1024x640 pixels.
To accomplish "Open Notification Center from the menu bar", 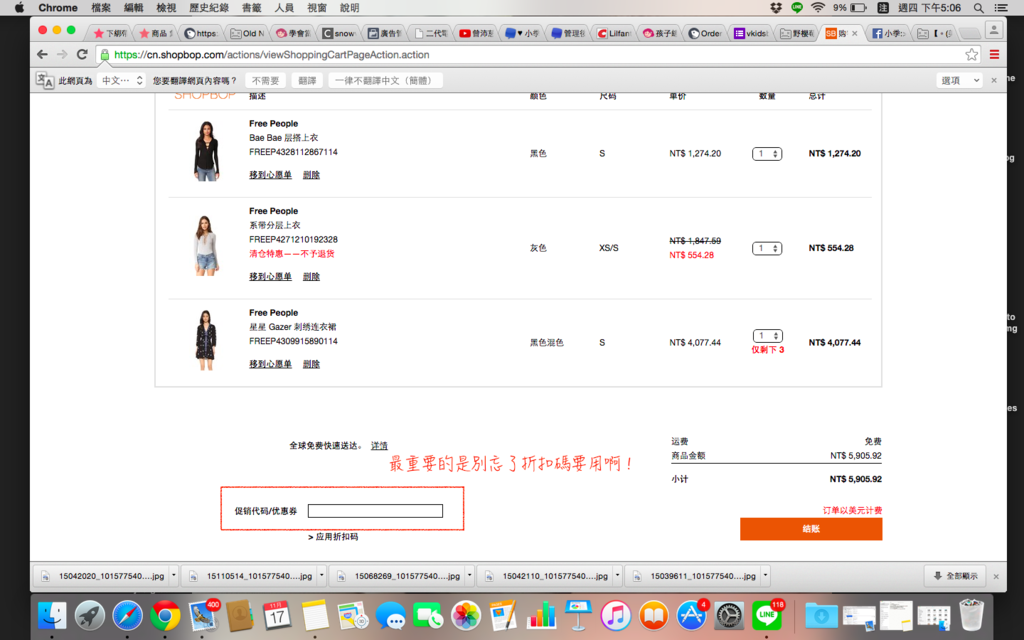I will 1001,8.
